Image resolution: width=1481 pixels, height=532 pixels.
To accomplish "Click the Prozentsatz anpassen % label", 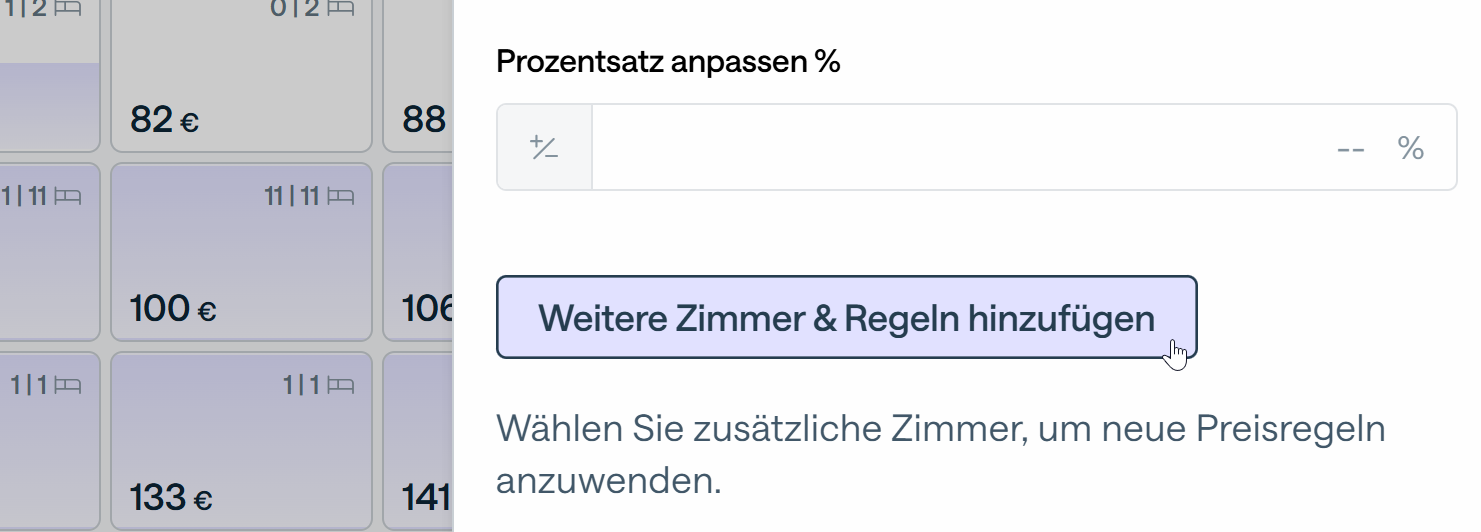I will (x=668, y=62).
